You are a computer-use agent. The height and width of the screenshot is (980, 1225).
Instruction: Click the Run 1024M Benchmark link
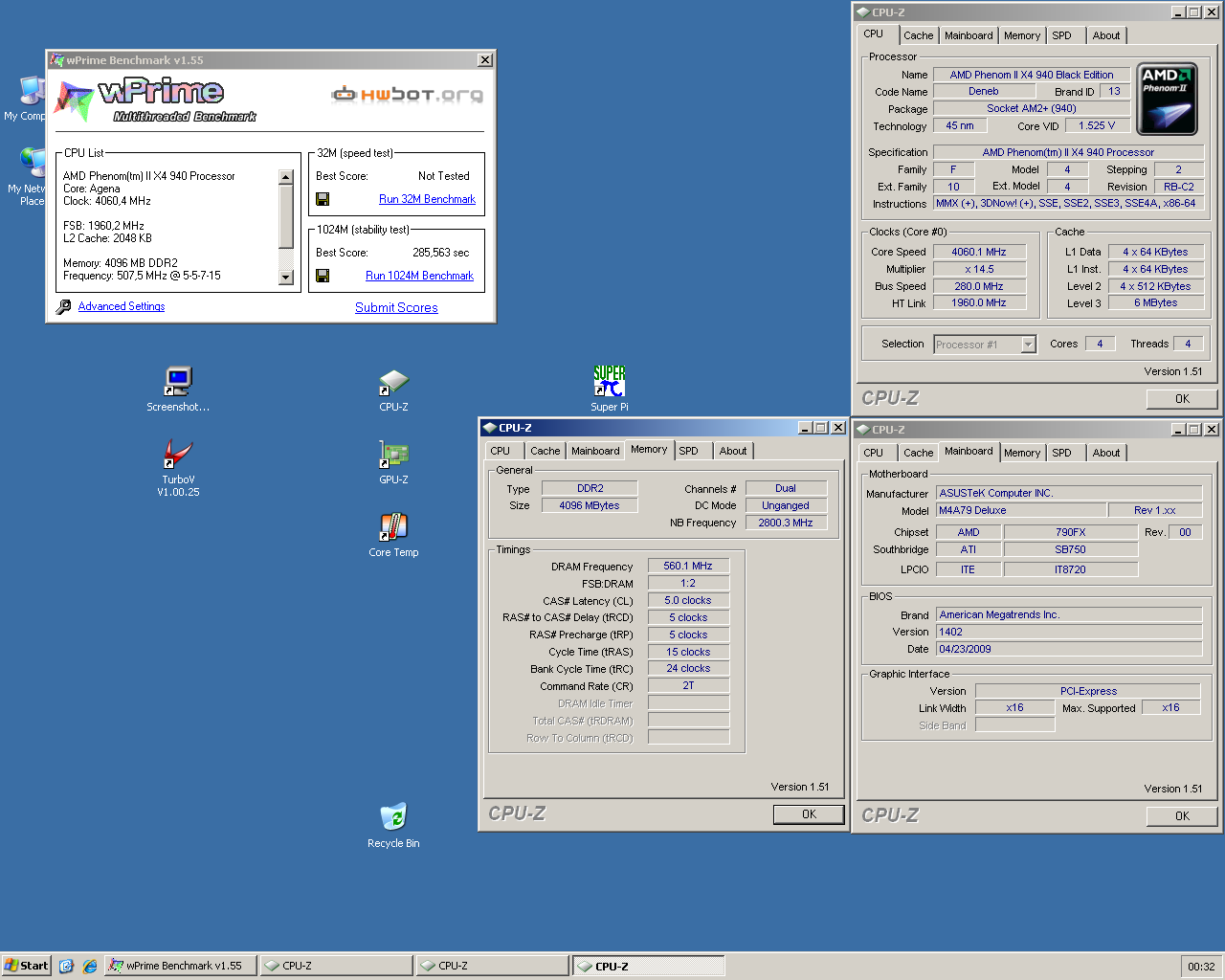419,276
